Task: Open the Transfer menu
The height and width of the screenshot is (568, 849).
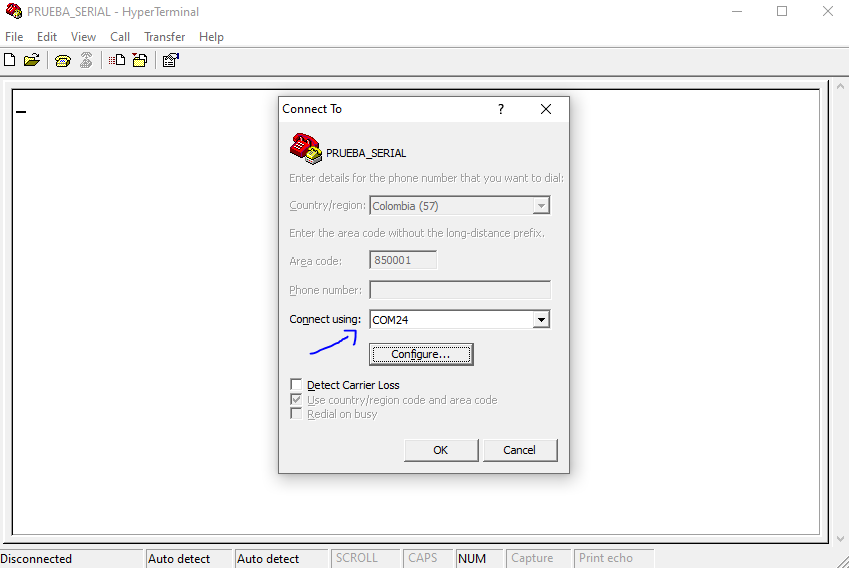Action: 164,37
